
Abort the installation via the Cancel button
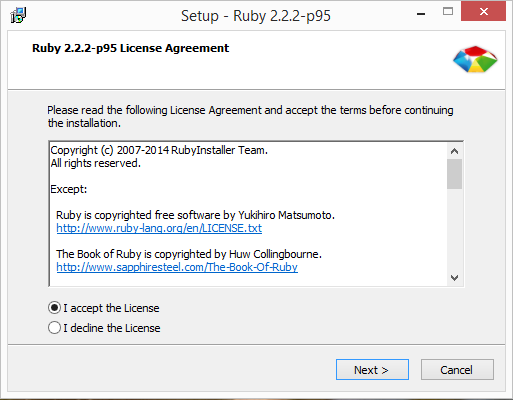point(457,370)
